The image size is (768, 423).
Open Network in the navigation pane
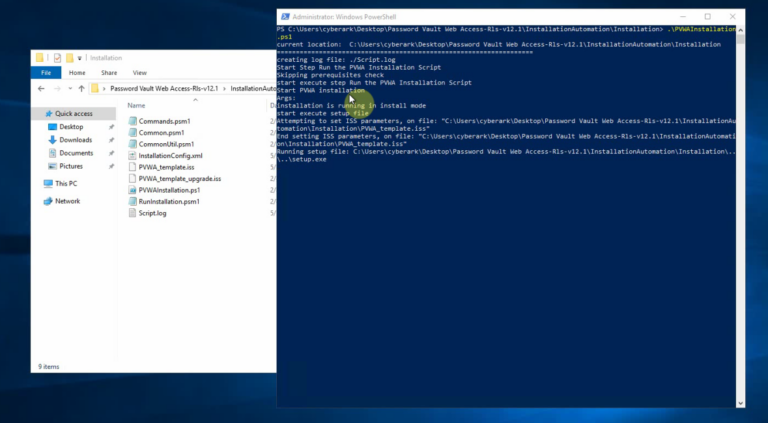[x=67, y=201]
